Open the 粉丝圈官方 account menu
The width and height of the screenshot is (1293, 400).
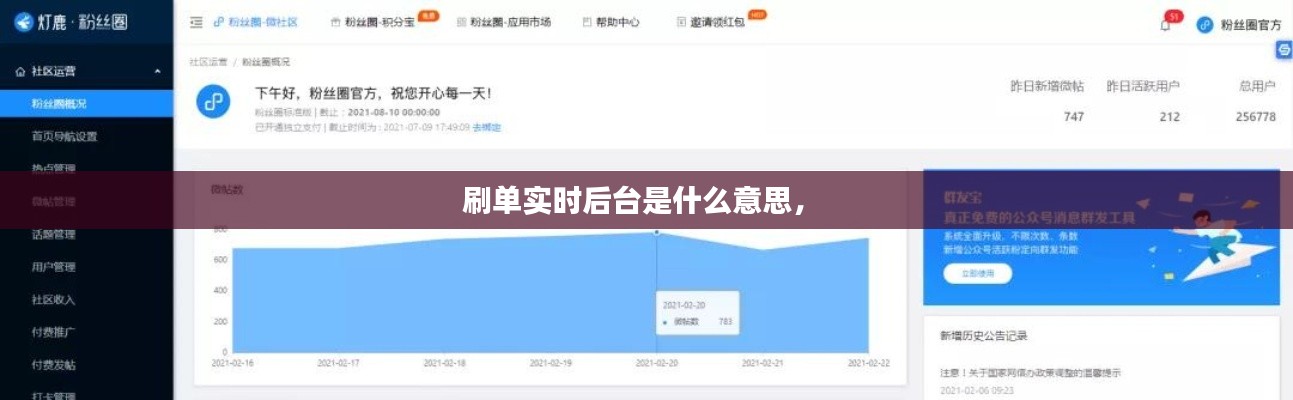[x=1250, y=25]
